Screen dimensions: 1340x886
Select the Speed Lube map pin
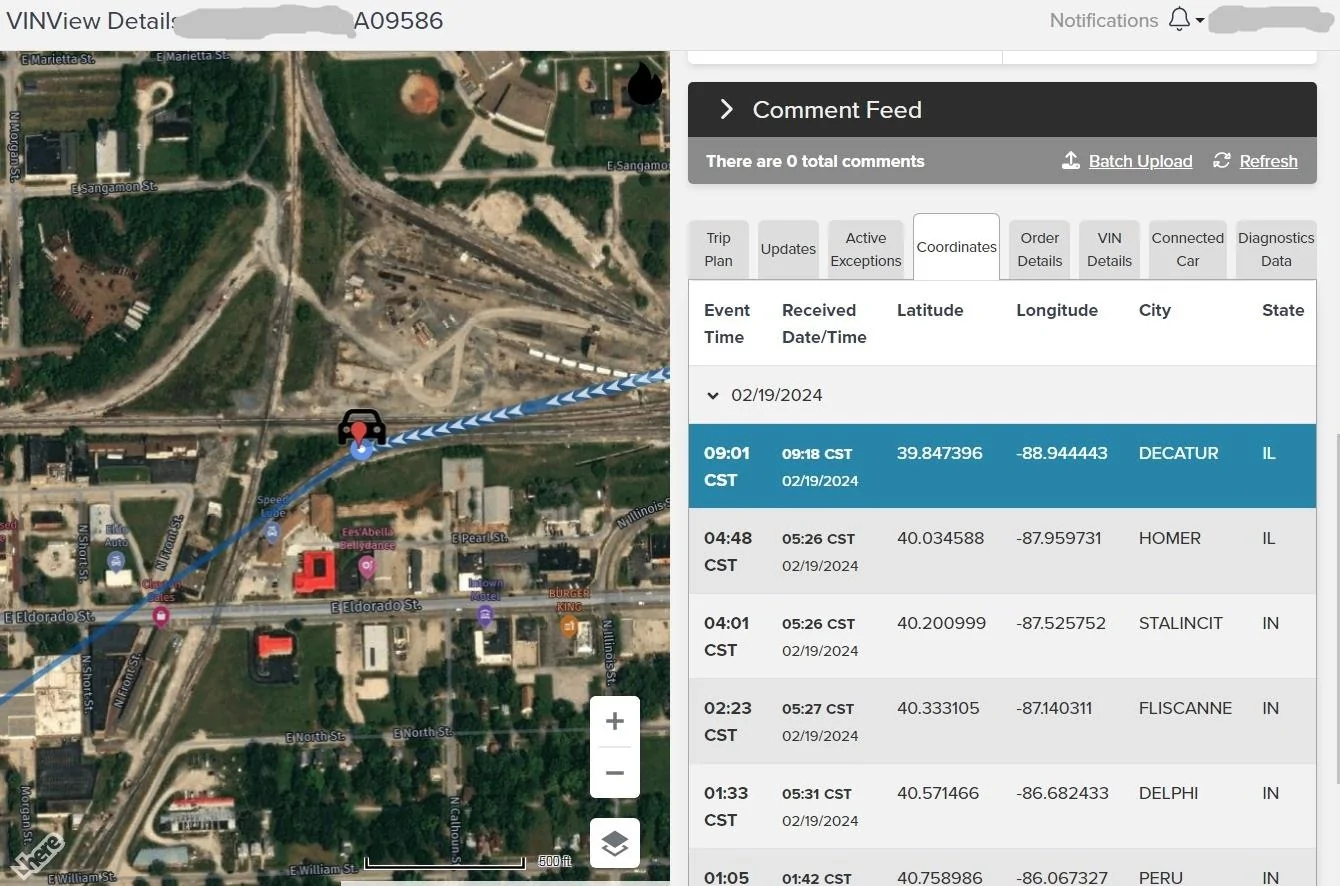(271, 533)
